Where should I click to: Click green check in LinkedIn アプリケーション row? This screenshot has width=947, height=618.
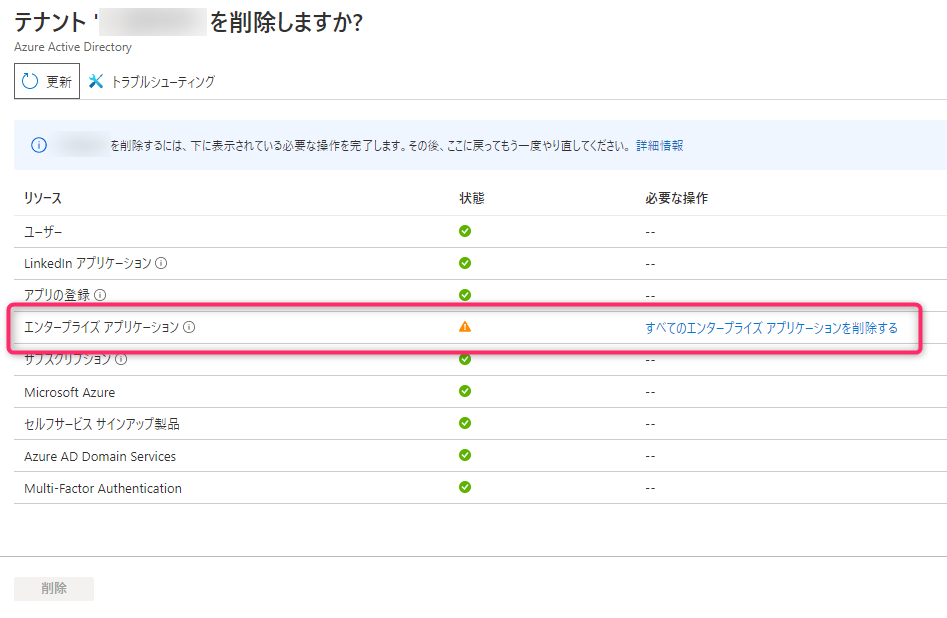coord(465,263)
